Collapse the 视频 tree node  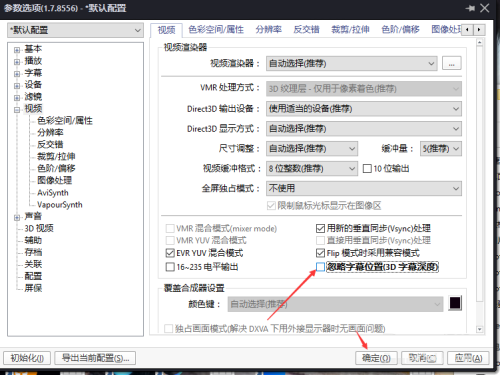click(x=17, y=110)
